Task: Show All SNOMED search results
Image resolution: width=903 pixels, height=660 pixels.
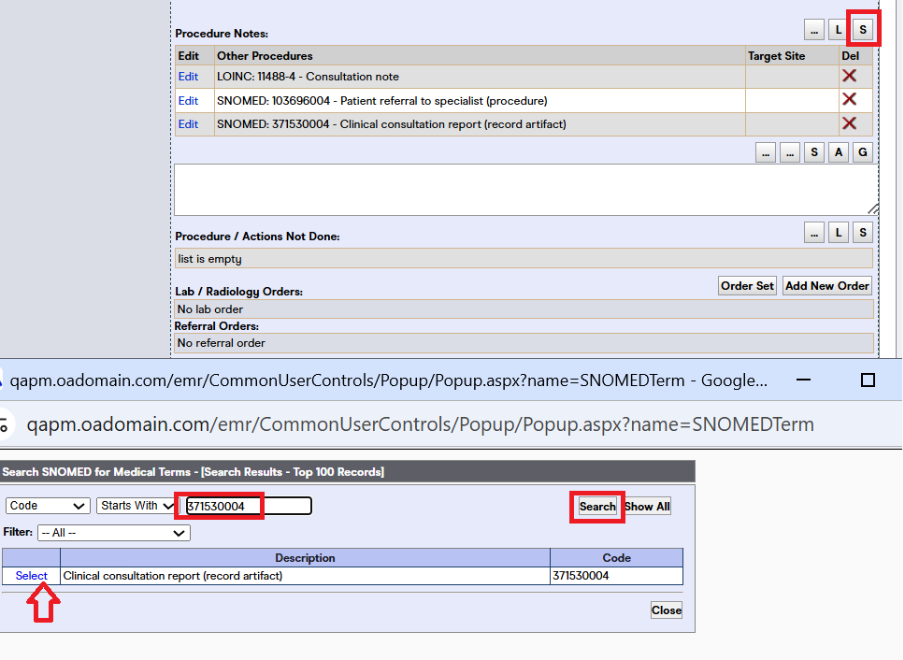Action: 646,506
